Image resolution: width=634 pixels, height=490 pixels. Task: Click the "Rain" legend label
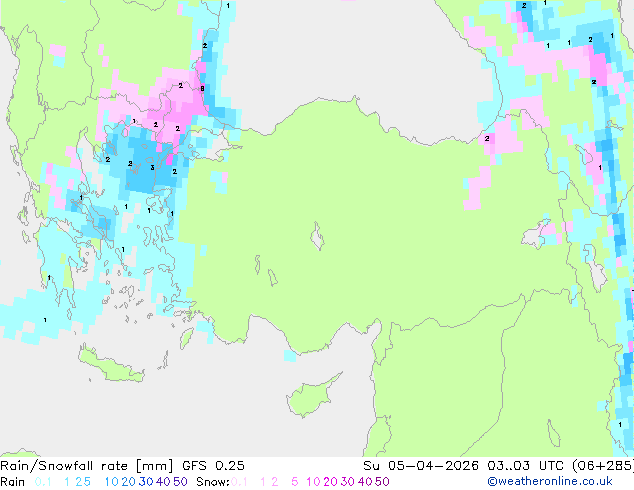(13, 482)
